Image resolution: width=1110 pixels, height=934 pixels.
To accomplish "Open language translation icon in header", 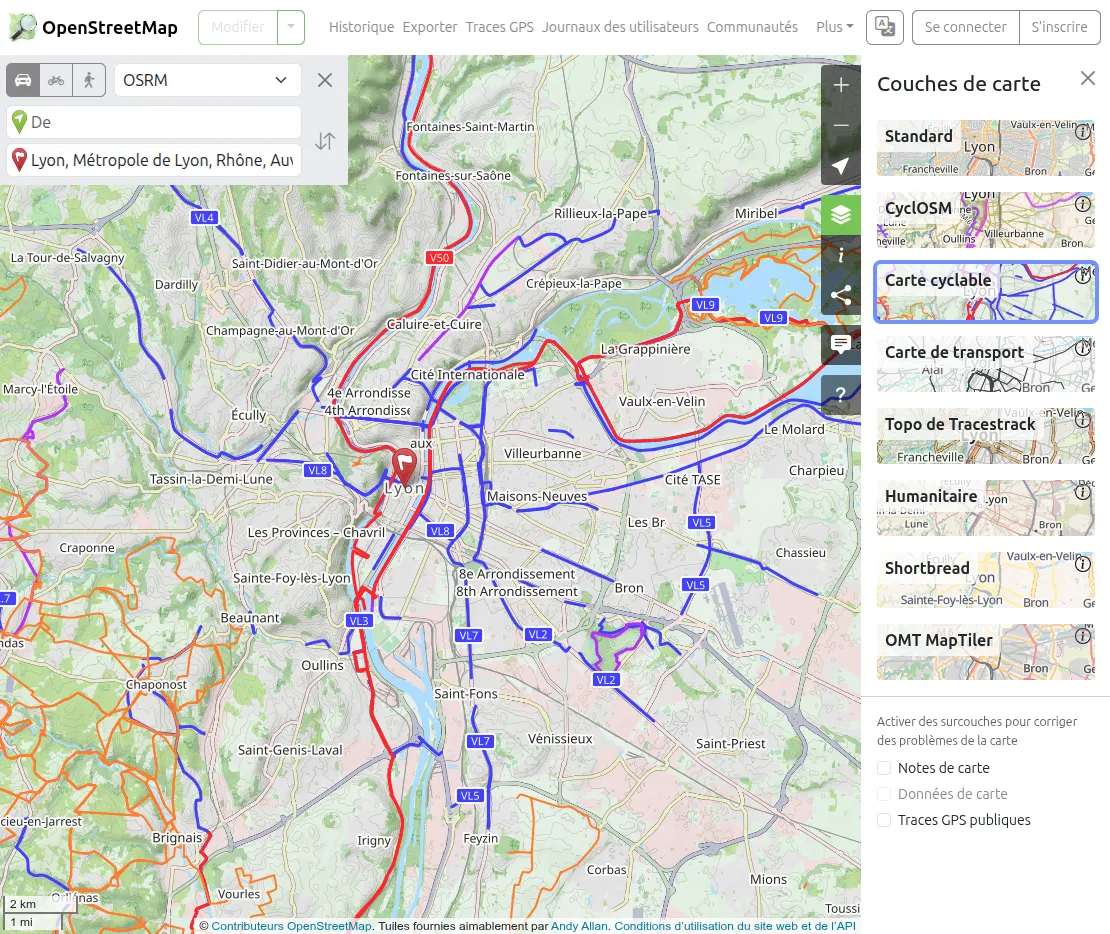I will [884, 27].
